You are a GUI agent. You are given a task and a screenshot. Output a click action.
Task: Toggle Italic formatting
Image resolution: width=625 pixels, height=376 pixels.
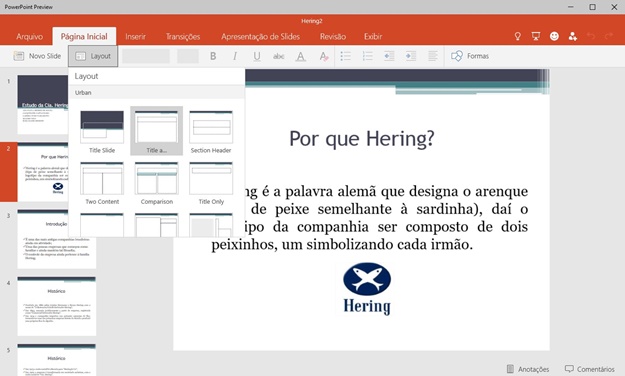click(235, 56)
